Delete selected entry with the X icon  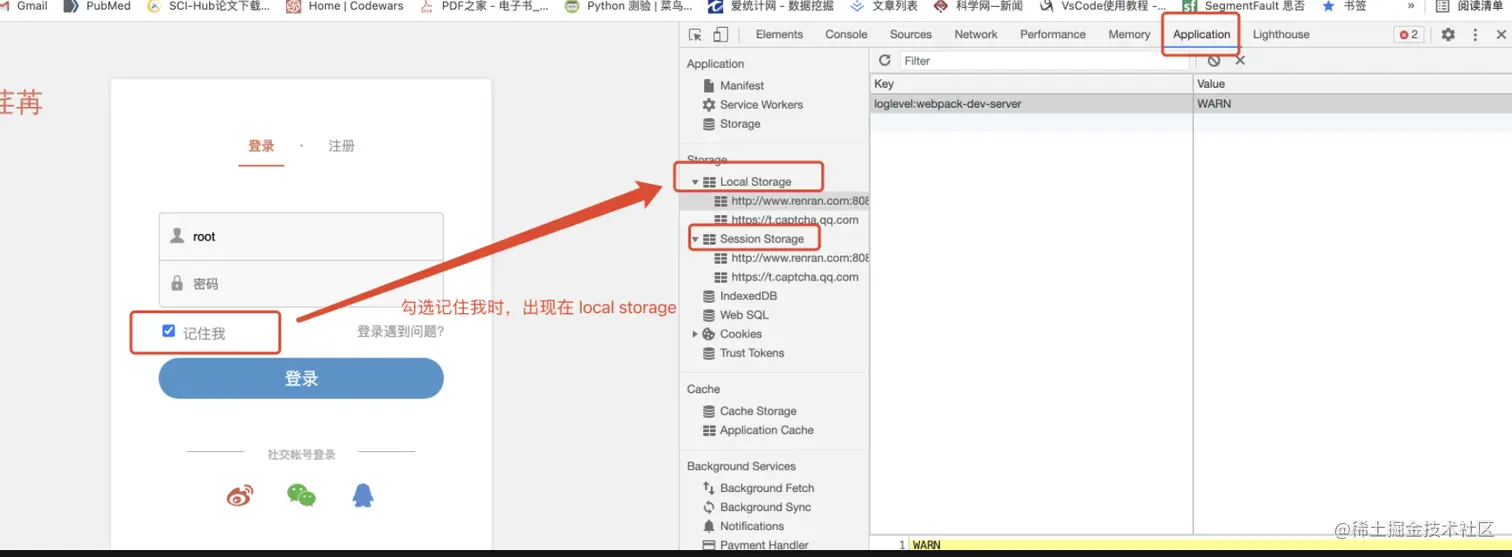pyautogui.click(x=1240, y=61)
